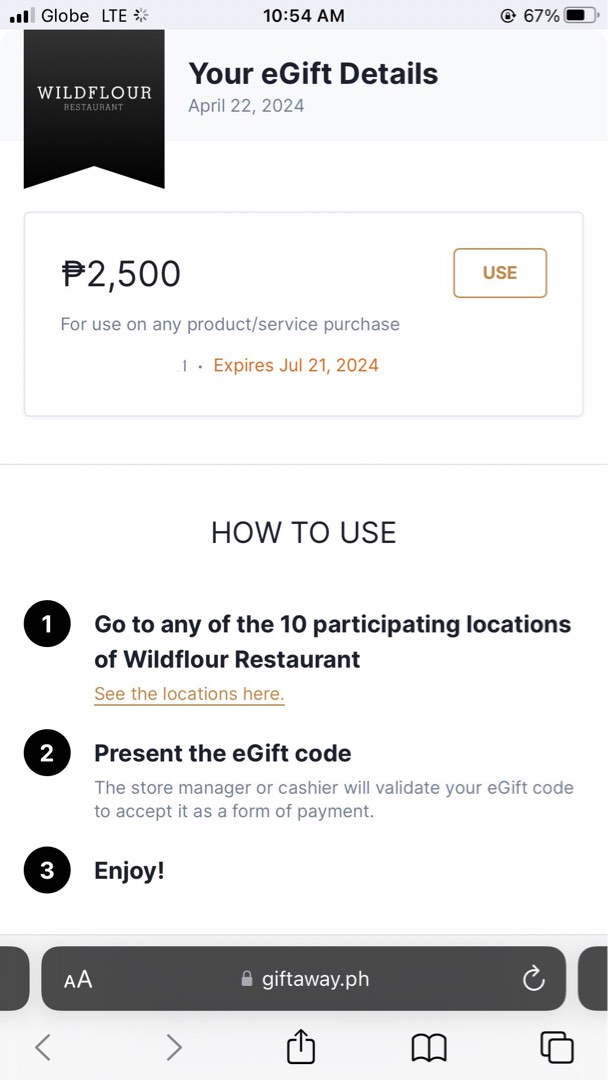
Task: Tap the partially visible tab on the right edge
Action: [x=598, y=979]
